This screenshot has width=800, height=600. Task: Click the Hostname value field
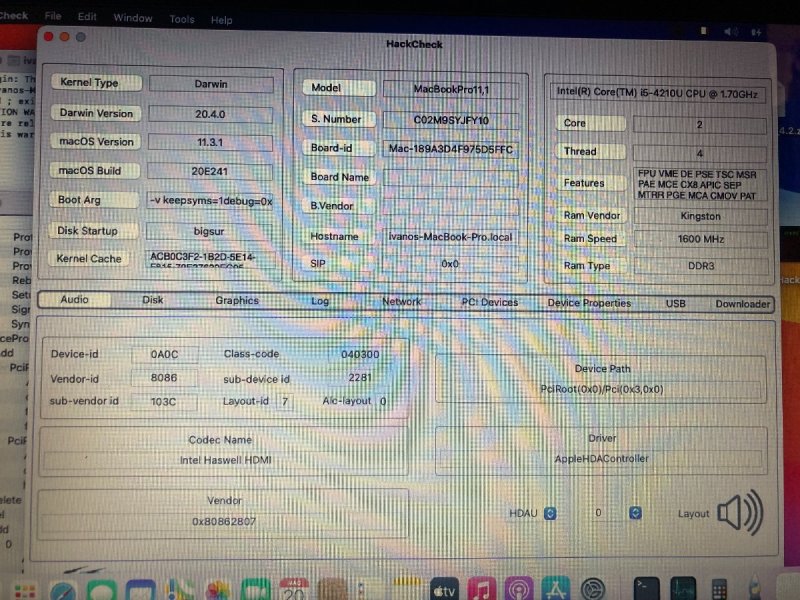[451, 237]
